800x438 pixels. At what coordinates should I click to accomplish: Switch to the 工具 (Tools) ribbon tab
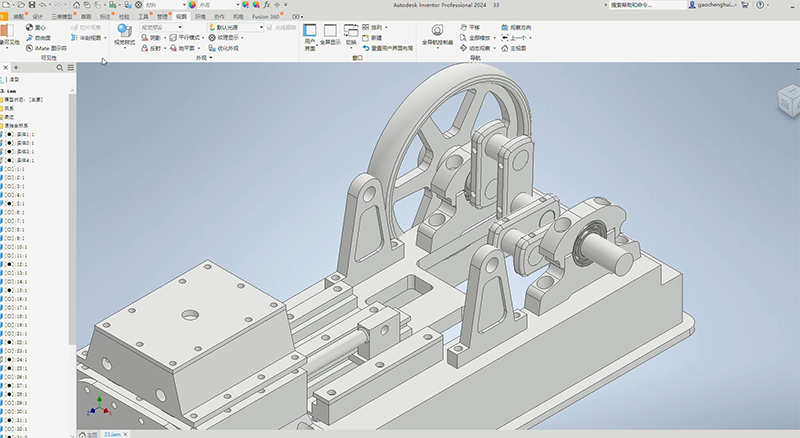(x=143, y=17)
